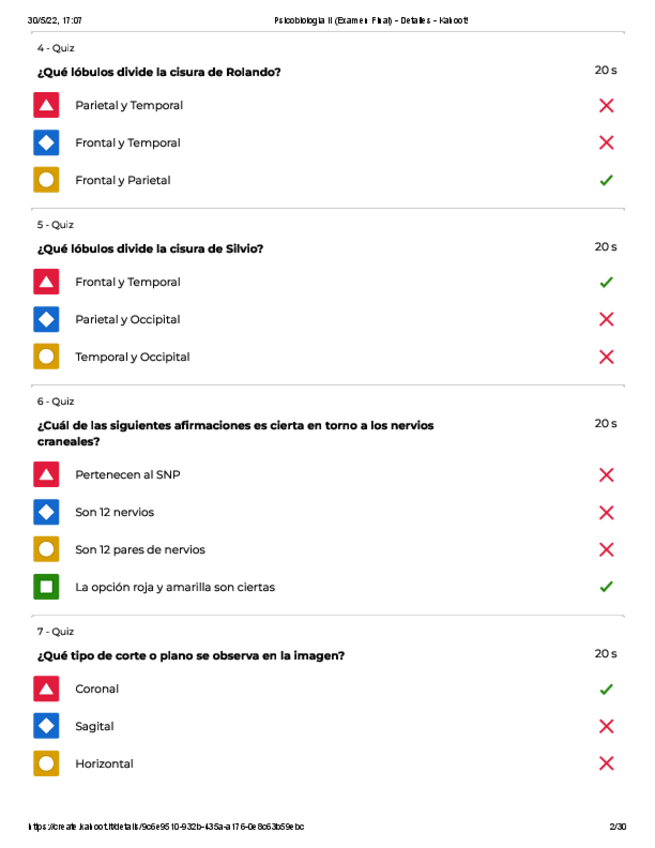Click red cross beside "Temporal y Occipital"
The image size is (655, 848).
click(x=605, y=357)
